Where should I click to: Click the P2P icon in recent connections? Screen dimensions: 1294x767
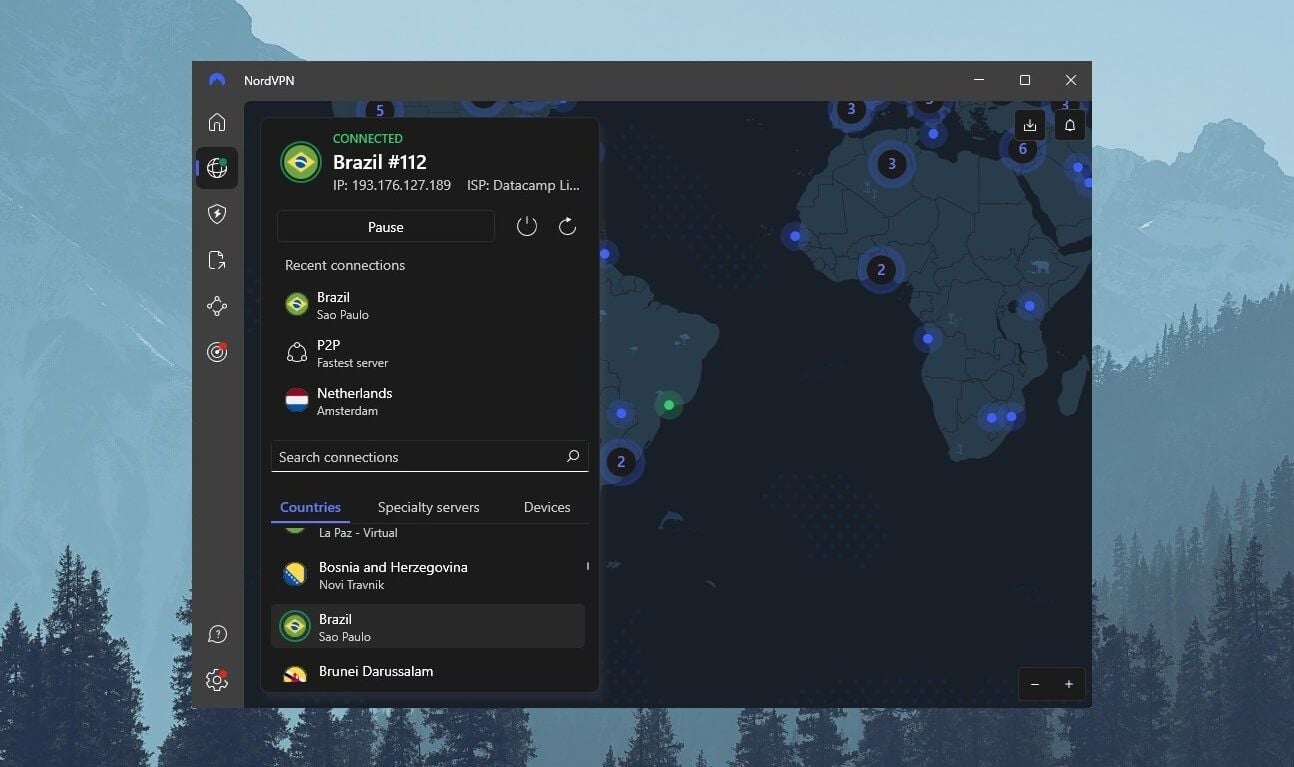tap(297, 352)
